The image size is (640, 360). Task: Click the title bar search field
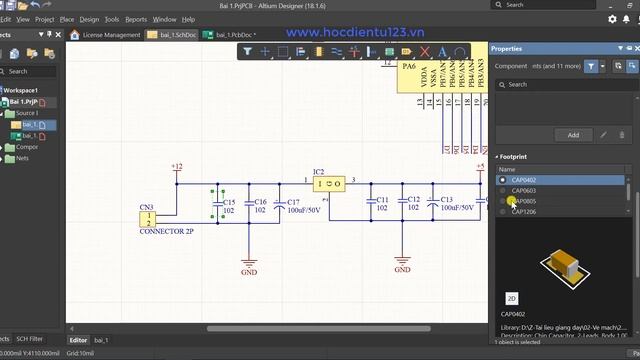(x=543, y=5)
